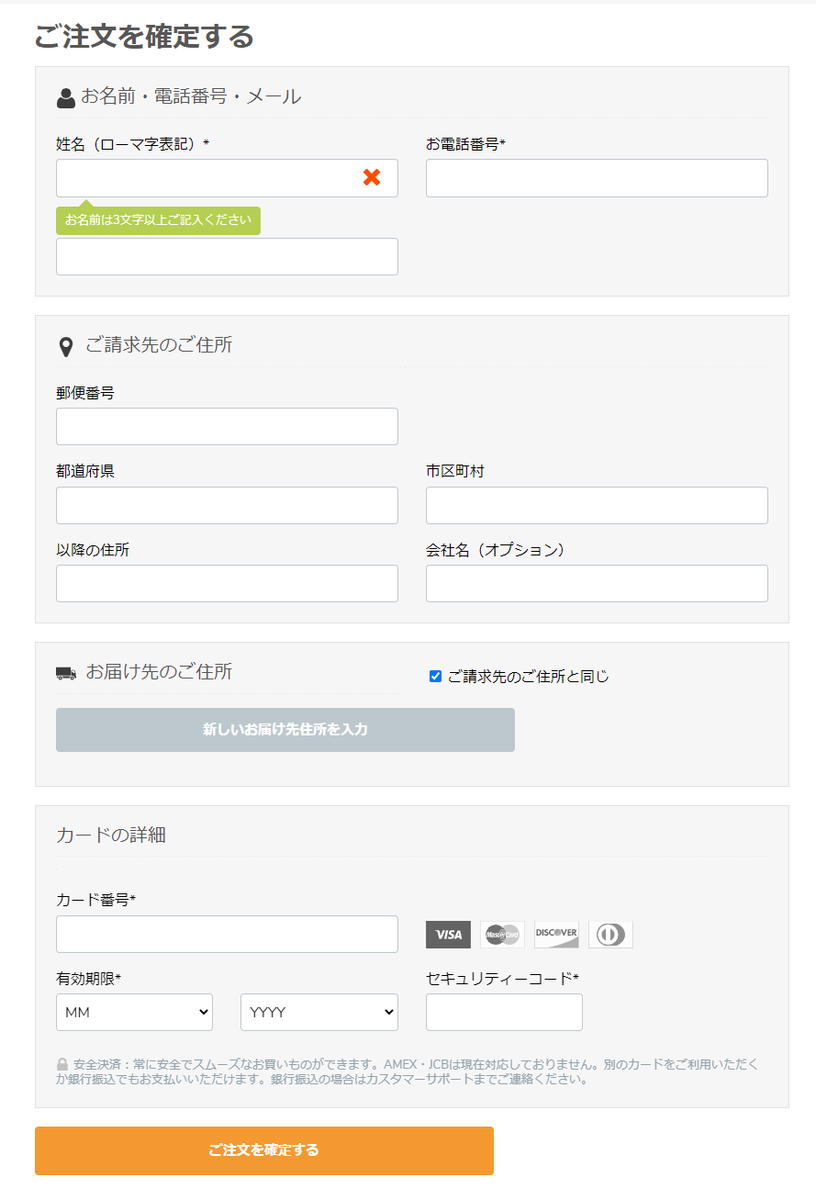Uncheck ご請求先のご住所と同じ checkbox

435,676
